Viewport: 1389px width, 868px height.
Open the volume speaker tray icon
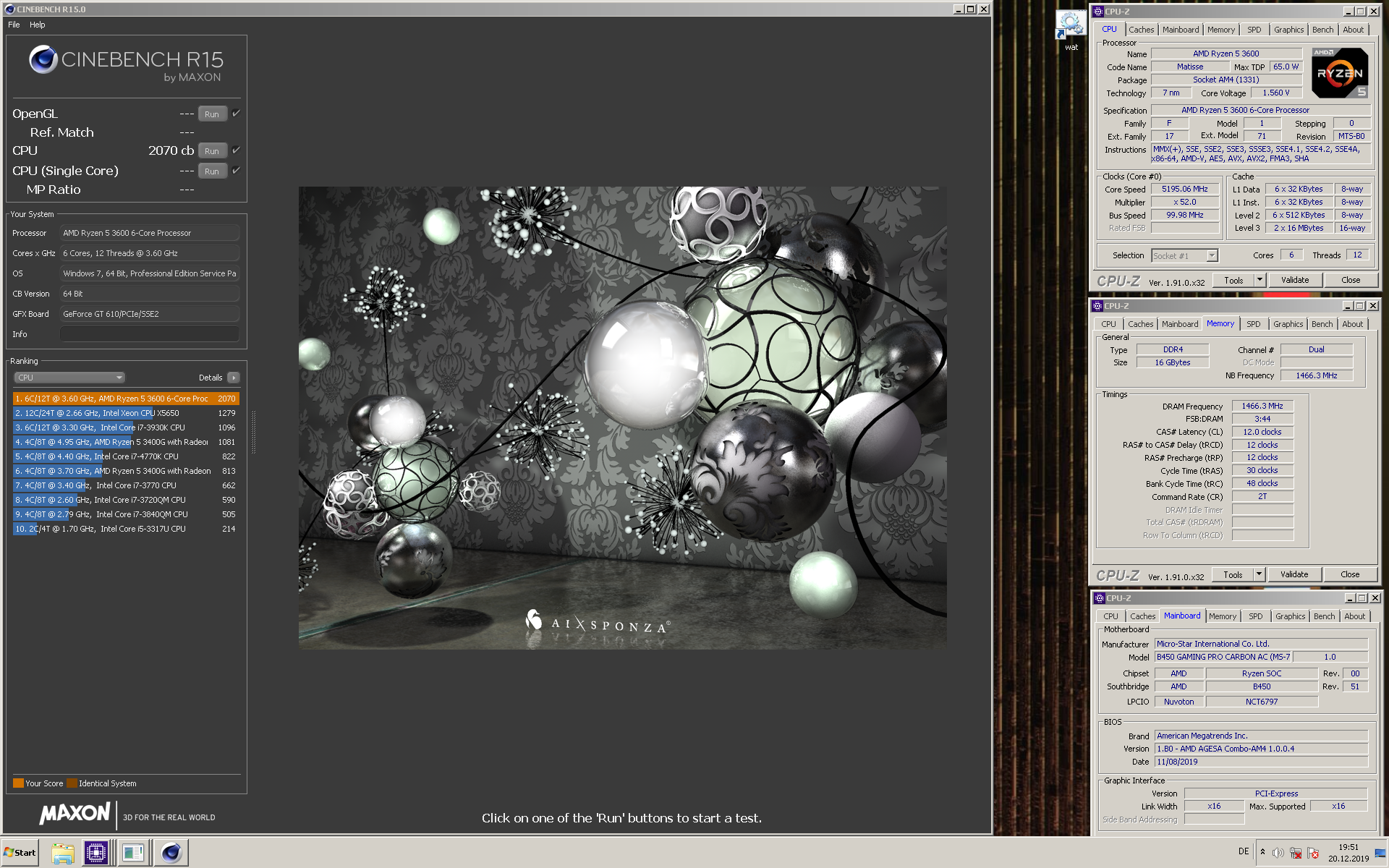pos(1278,853)
